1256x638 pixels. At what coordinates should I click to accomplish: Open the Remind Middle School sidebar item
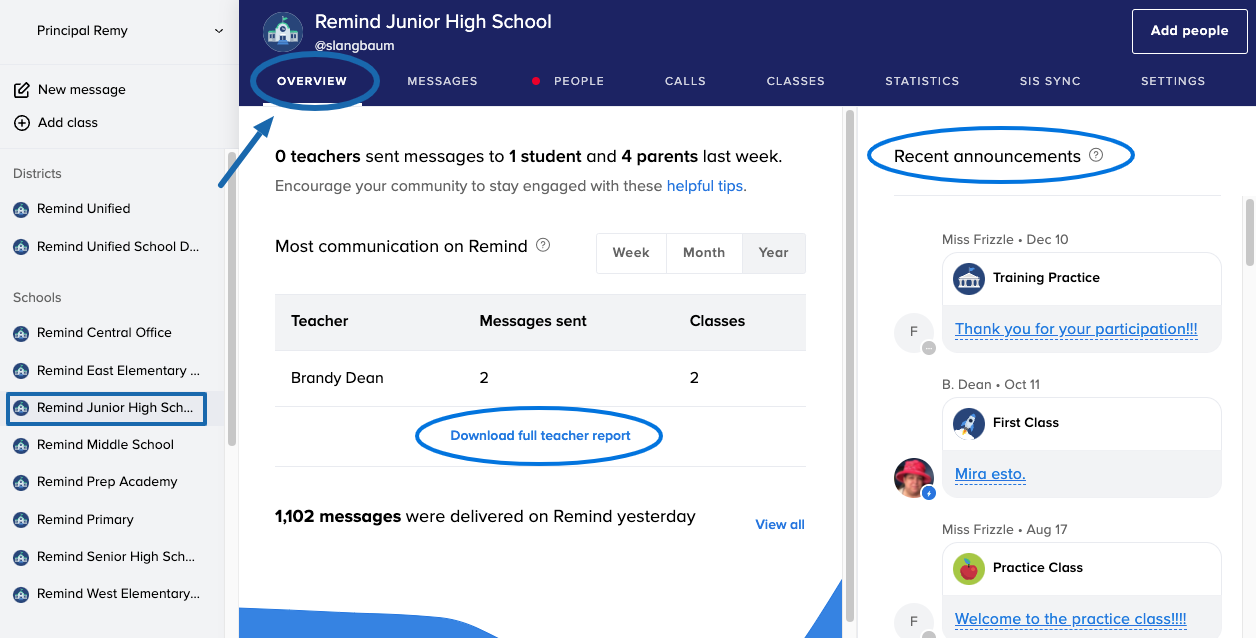coord(105,445)
